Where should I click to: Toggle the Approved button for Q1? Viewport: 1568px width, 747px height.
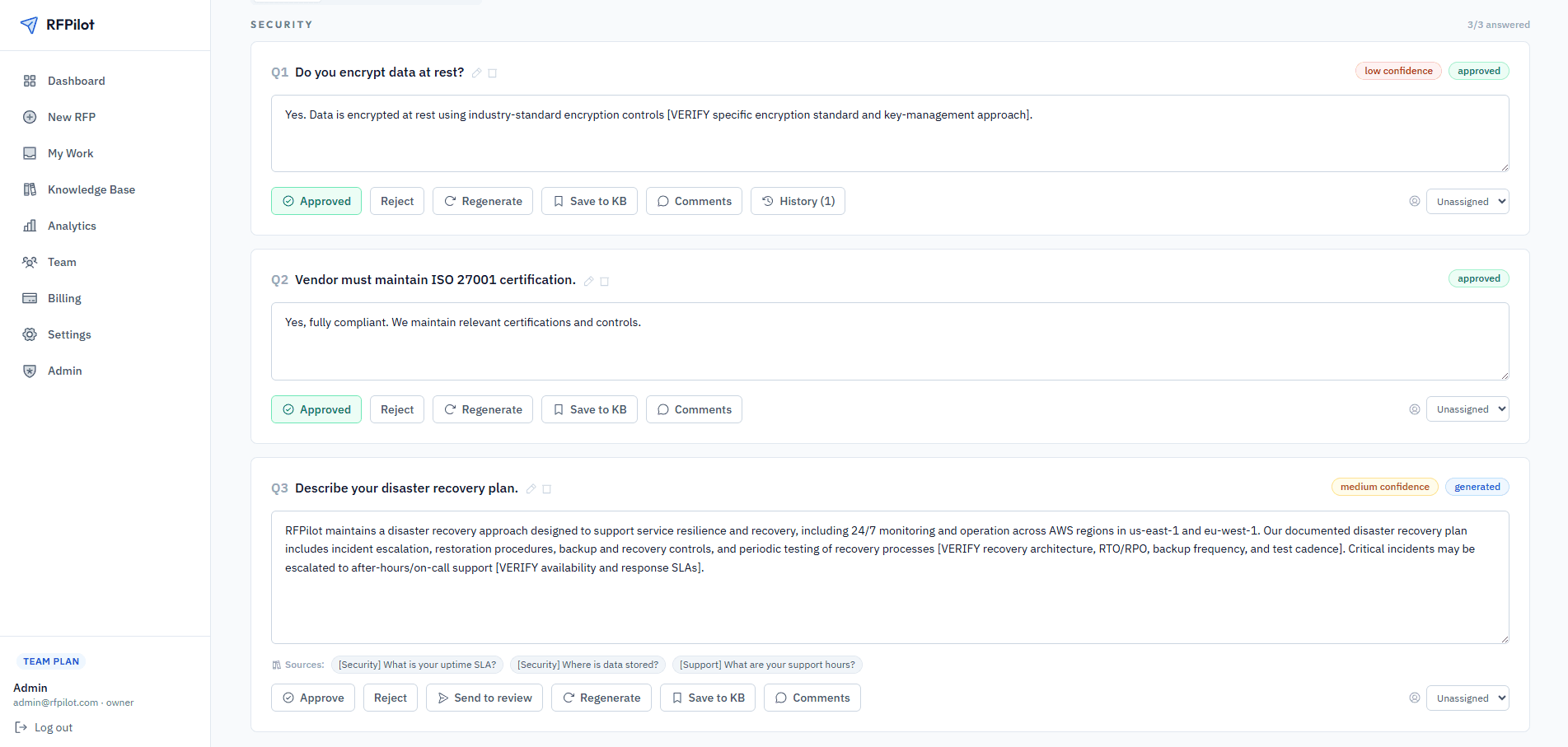click(x=316, y=201)
